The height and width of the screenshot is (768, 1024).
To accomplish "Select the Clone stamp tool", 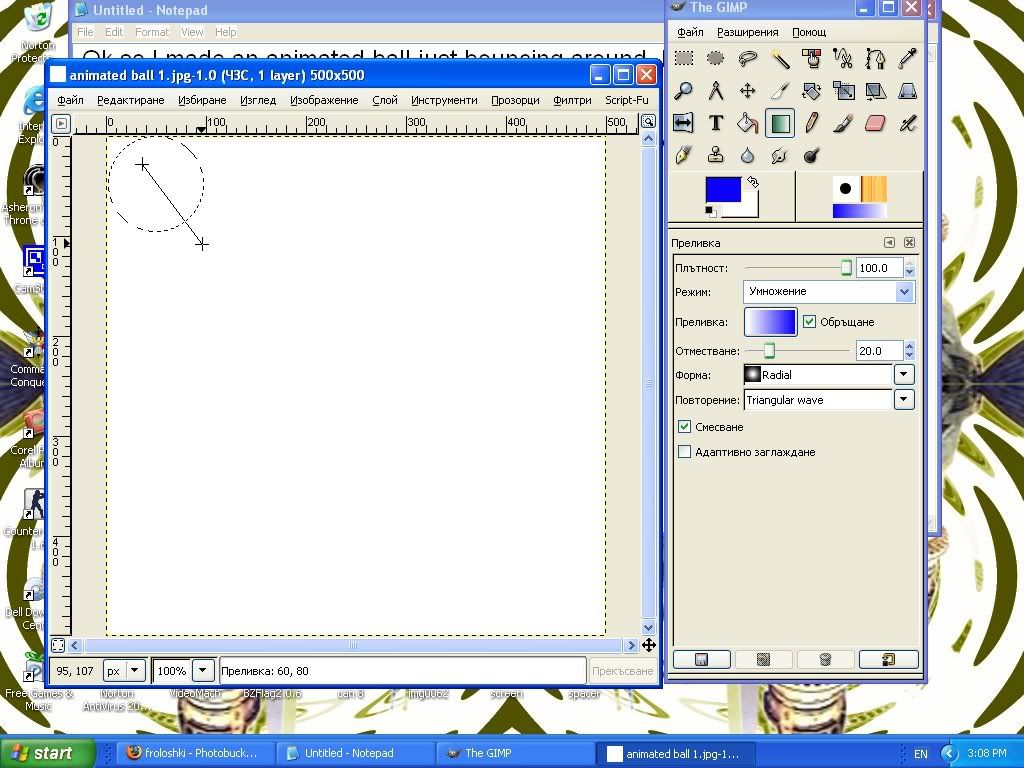I will (716, 155).
